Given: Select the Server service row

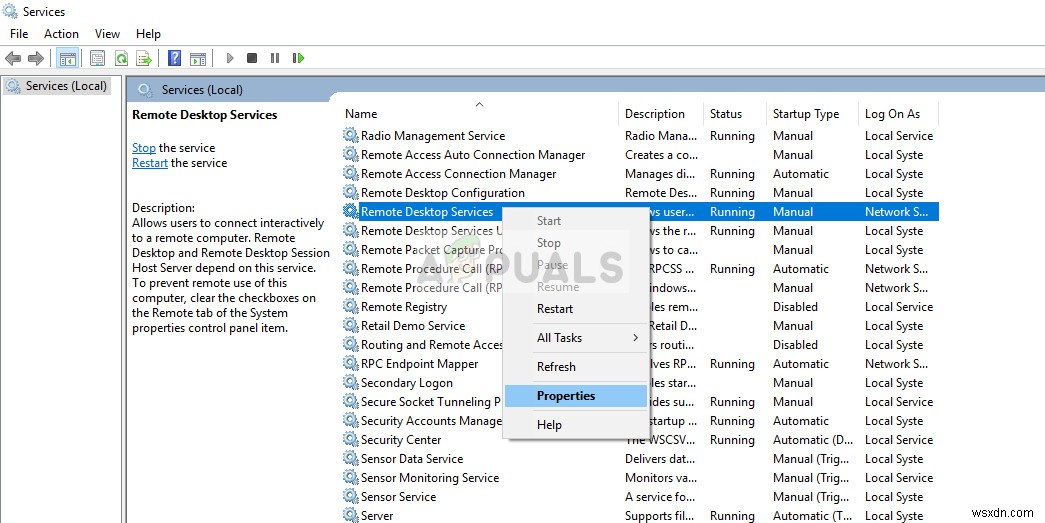Looking at the screenshot, I should pyautogui.click(x=640, y=516).
